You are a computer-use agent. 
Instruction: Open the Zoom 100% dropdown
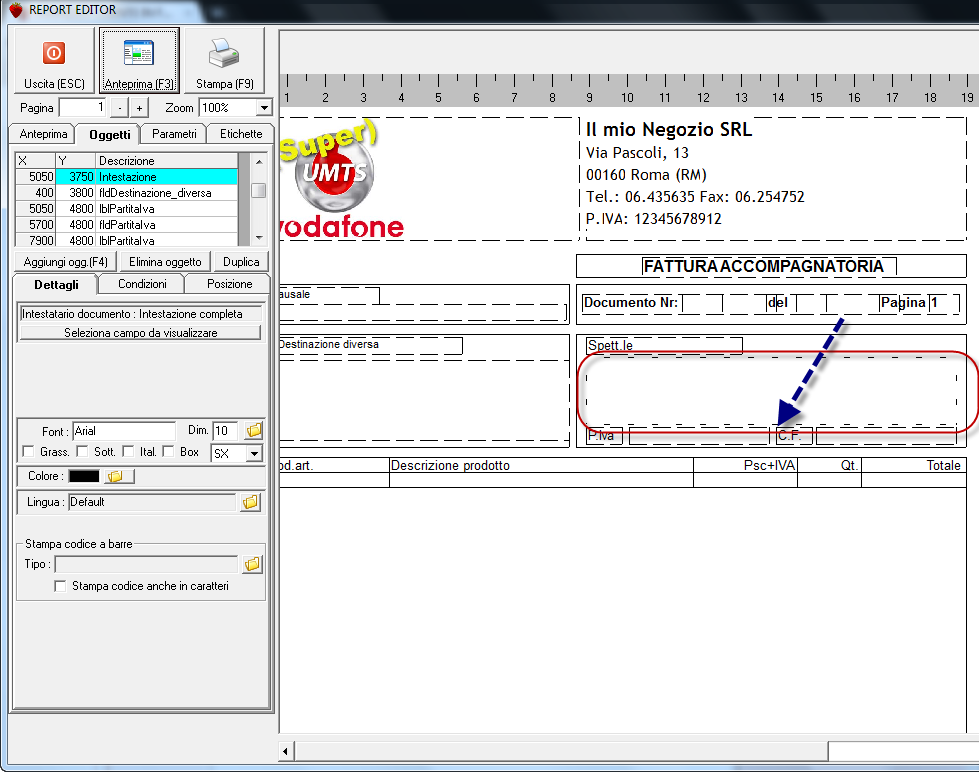point(264,108)
